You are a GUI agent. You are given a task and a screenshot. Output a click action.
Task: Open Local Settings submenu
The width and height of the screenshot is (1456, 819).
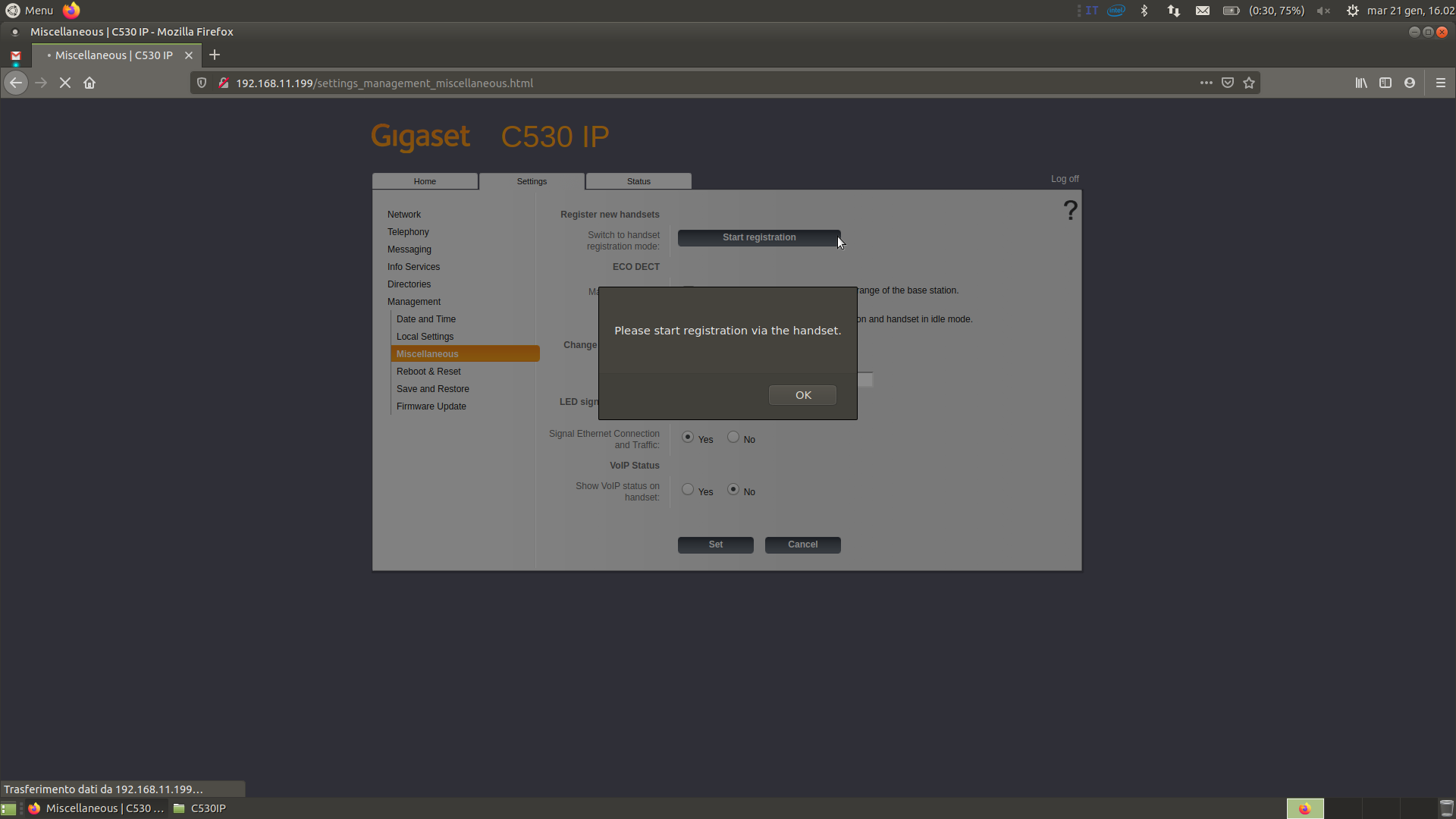425,337
